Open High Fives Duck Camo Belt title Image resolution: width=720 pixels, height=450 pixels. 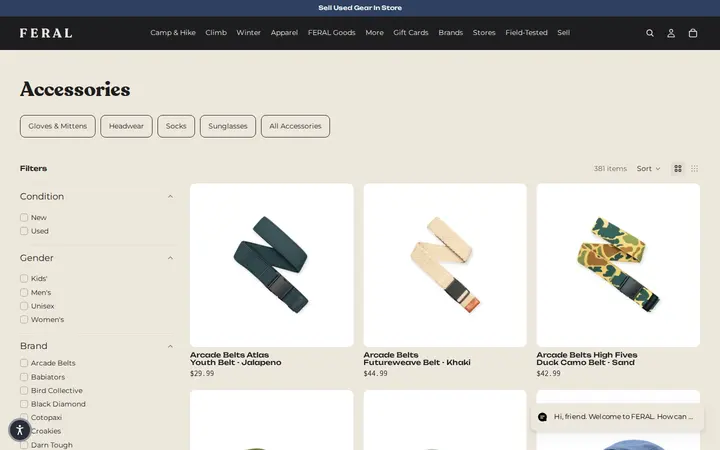pyautogui.click(x=587, y=359)
